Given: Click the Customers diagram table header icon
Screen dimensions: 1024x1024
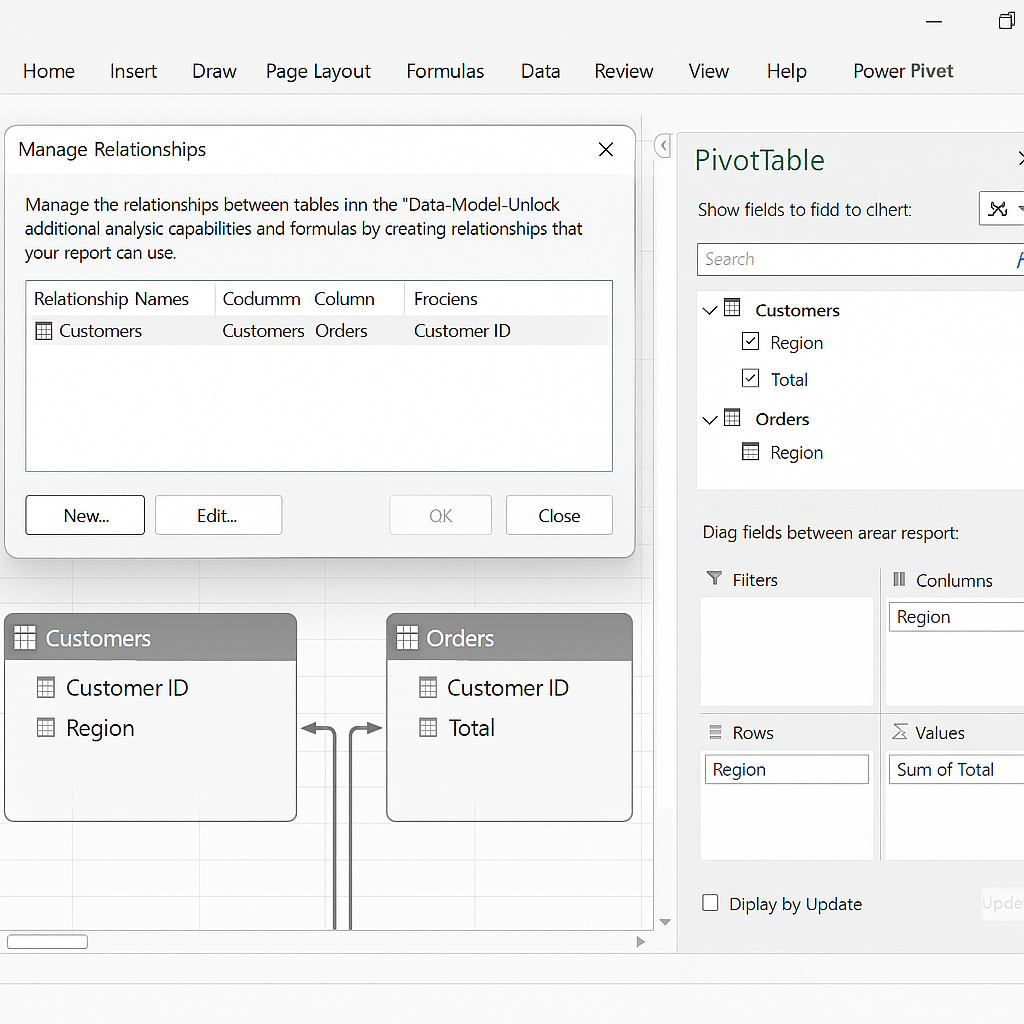Looking at the screenshot, I should point(25,637).
